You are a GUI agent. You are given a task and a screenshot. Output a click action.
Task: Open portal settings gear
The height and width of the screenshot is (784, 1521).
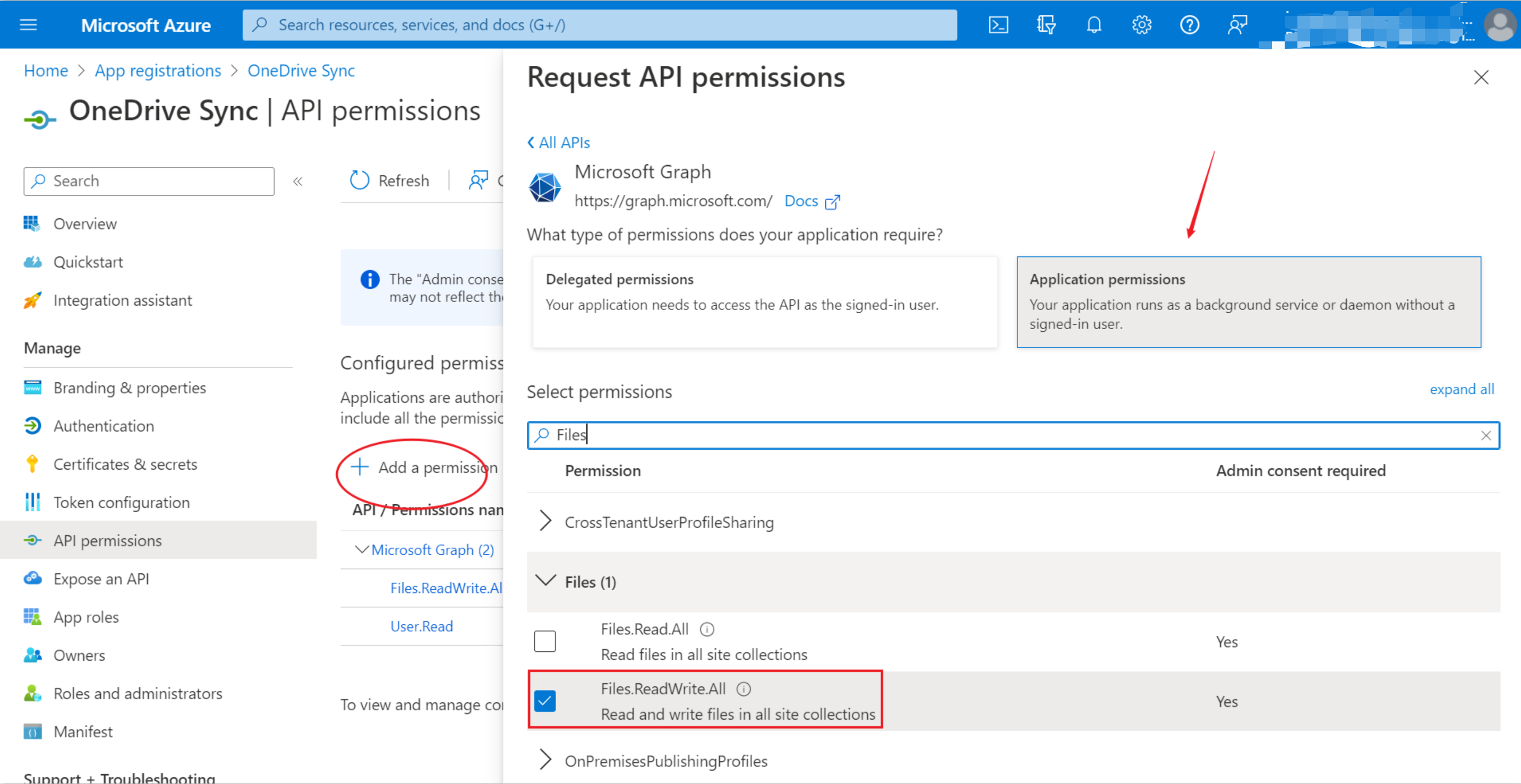tap(1142, 25)
